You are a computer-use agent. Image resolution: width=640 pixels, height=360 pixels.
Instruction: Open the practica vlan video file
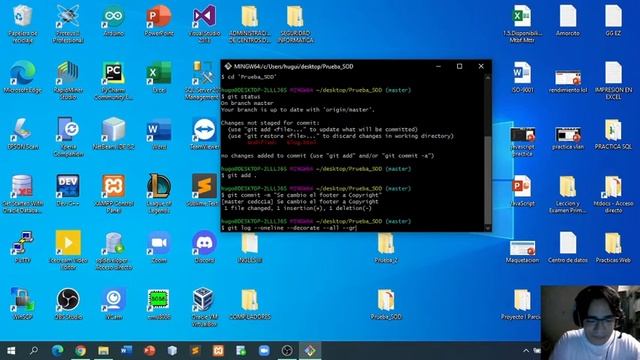pos(568,138)
